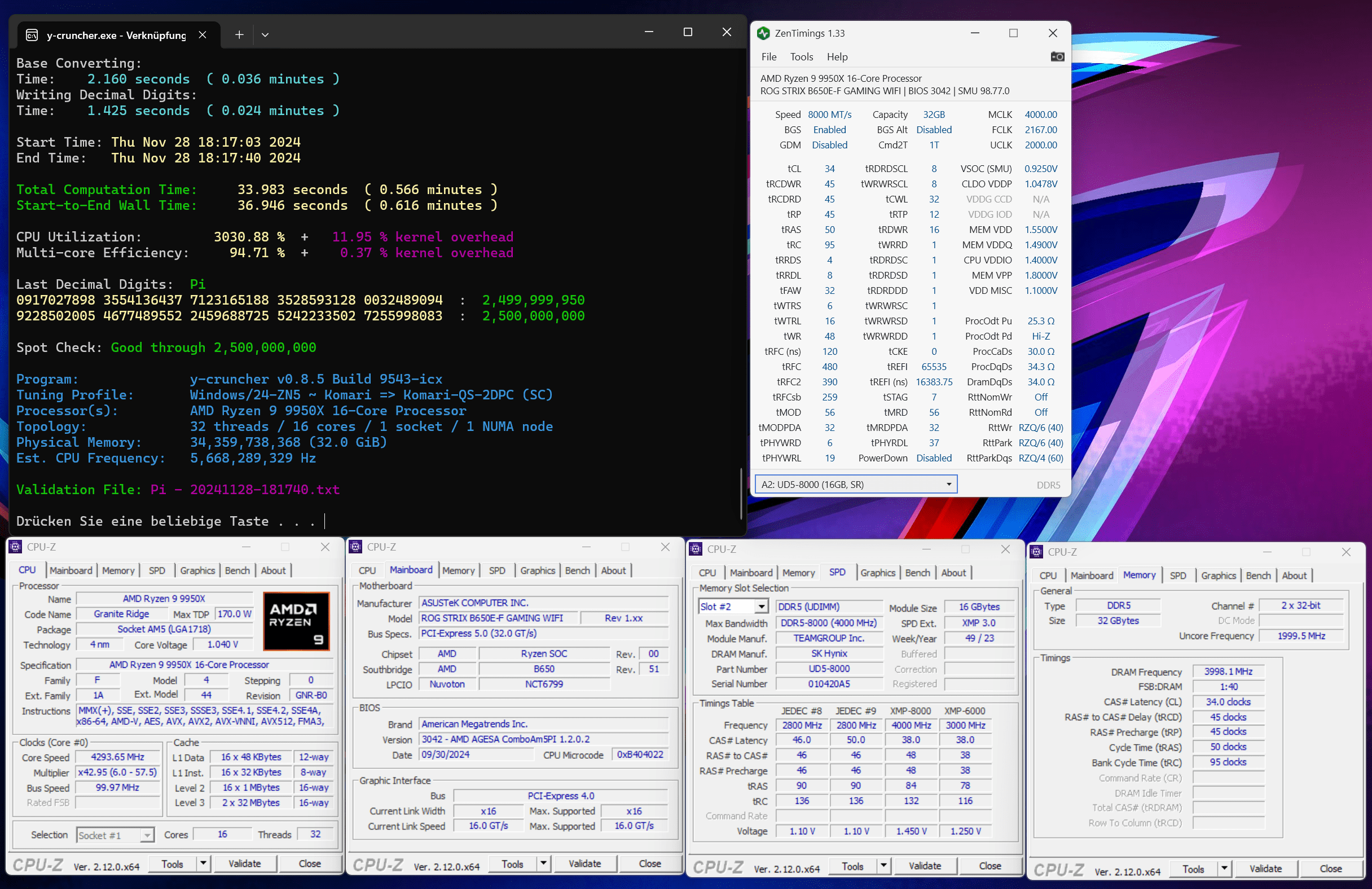The width and height of the screenshot is (1372, 889).
Task: Click Close button in CPU-Z SPD window
Action: click(990, 866)
